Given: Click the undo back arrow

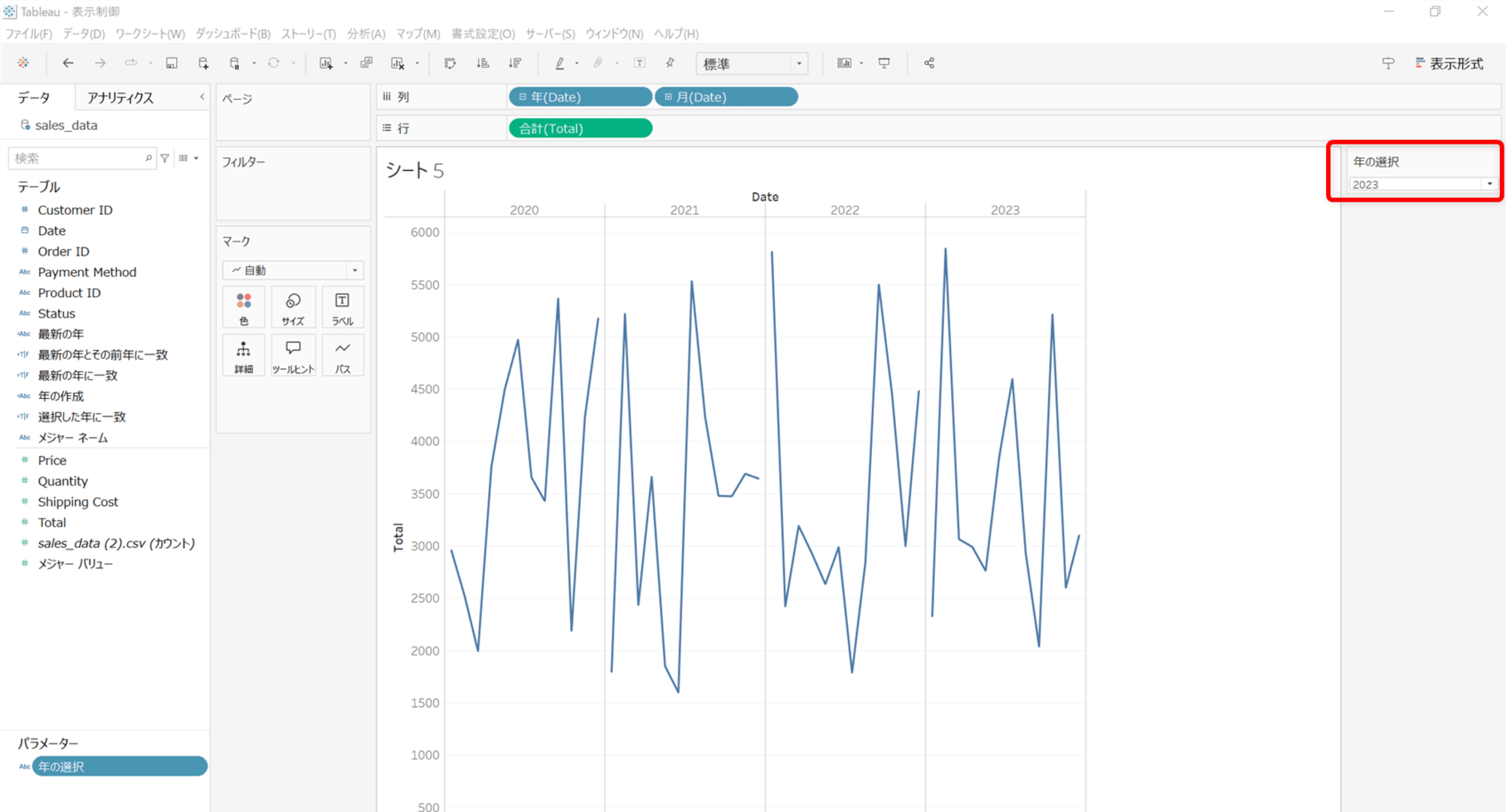Looking at the screenshot, I should (x=68, y=63).
